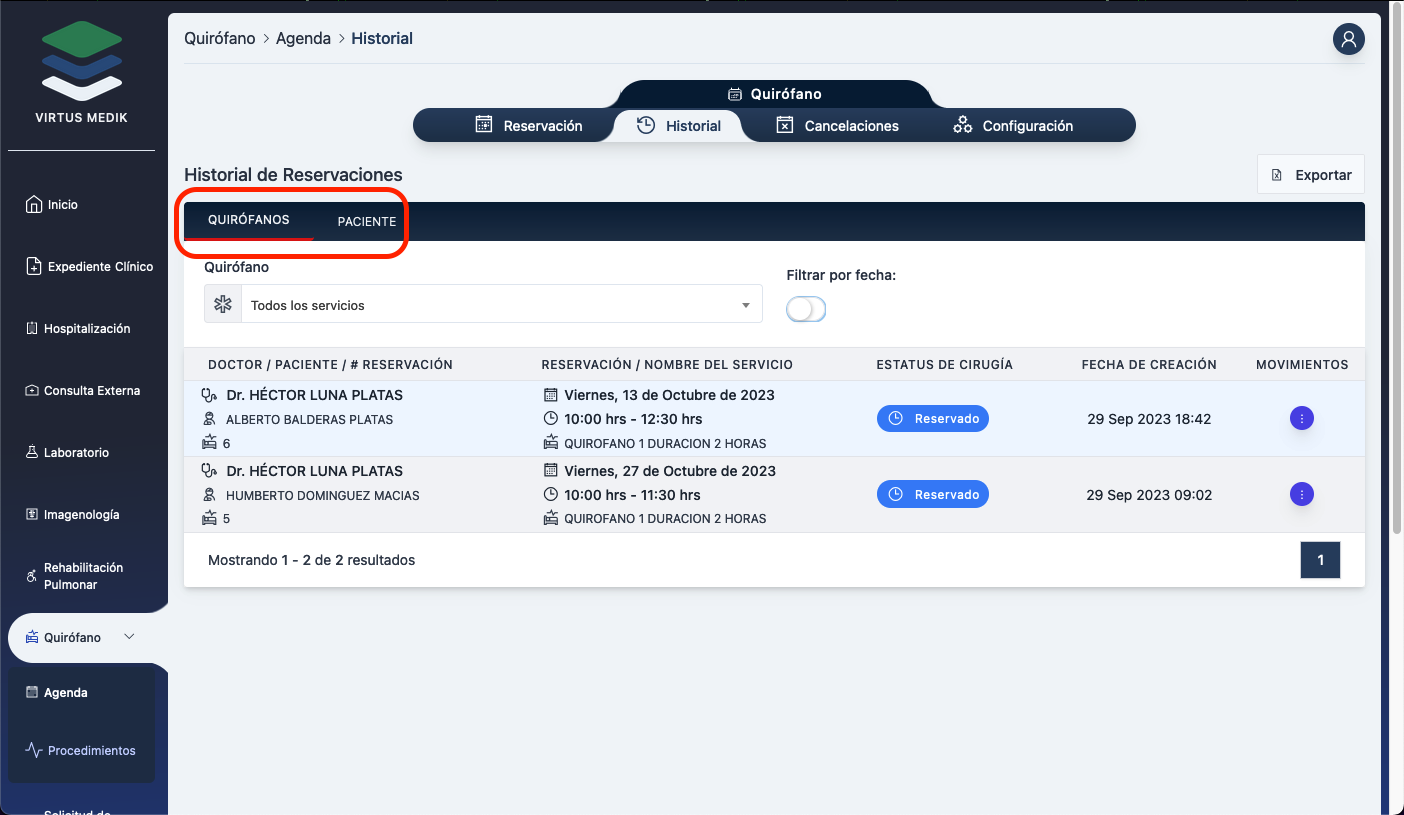Click Agenda in the breadcrumb
The image size is (1404, 815).
303,39
